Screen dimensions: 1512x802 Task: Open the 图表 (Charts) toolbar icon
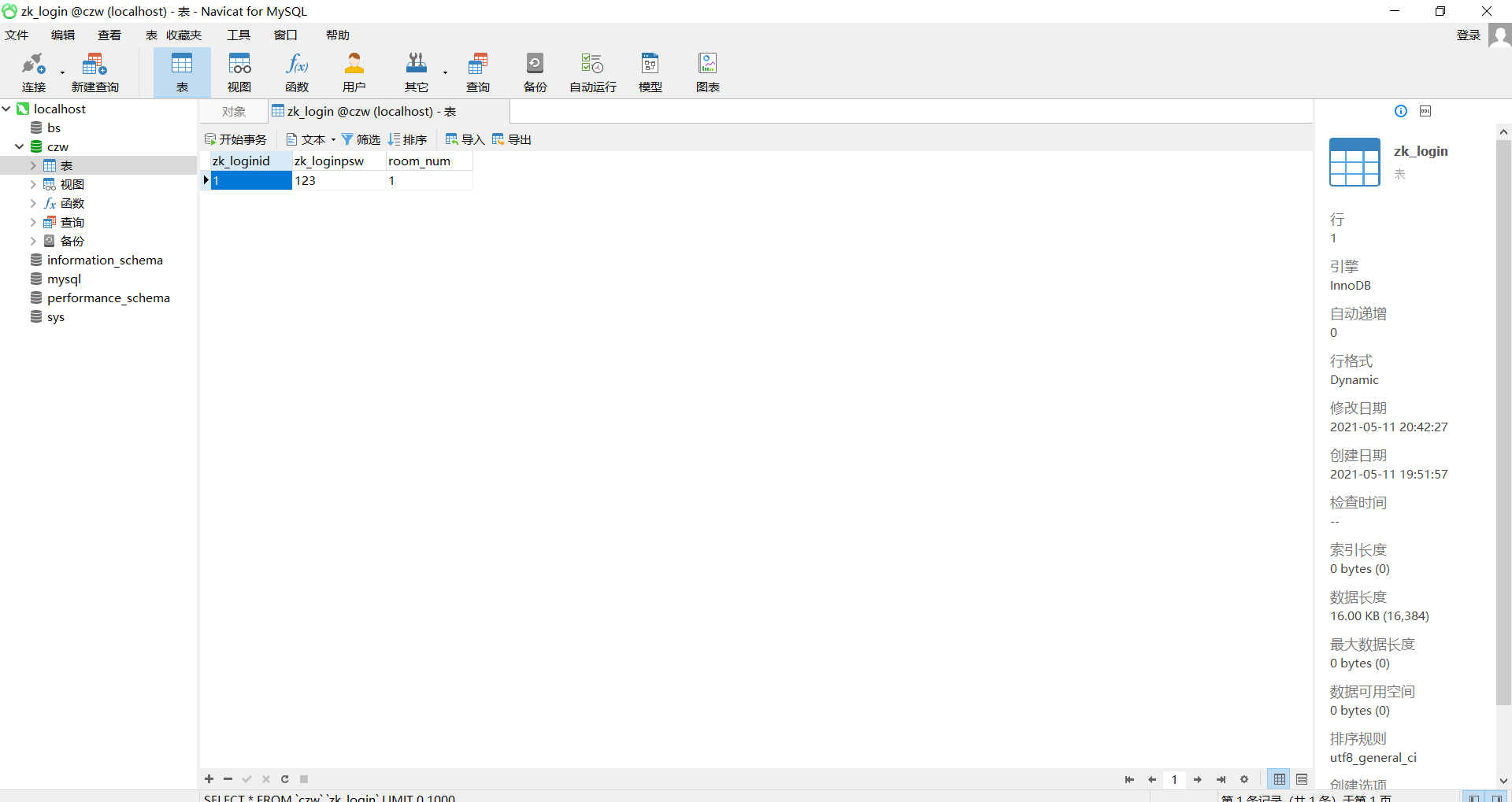point(708,72)
